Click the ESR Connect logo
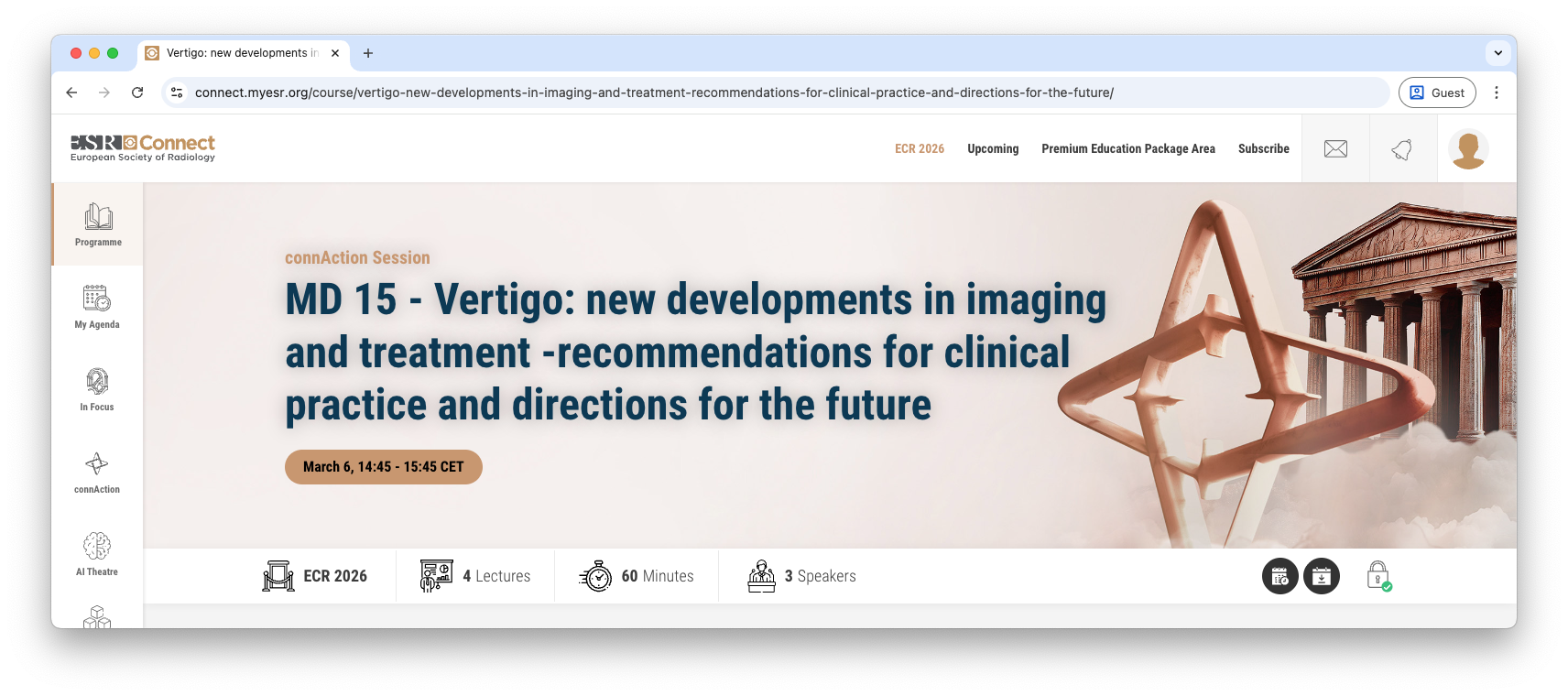The width and height of the screenshot is (1568, 696). pyautogui.click(x=143, y=147)
